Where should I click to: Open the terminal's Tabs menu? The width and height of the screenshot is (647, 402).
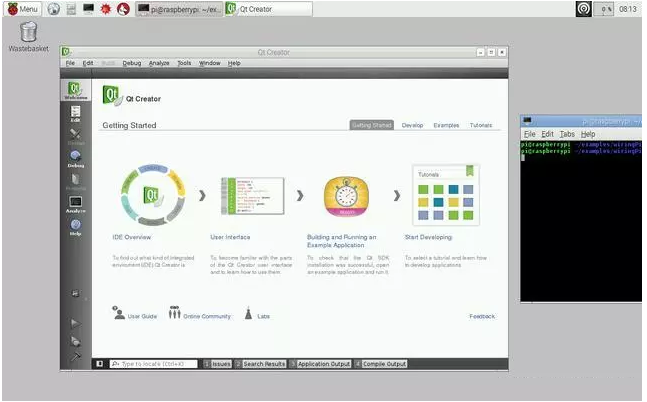coord(567,134)
